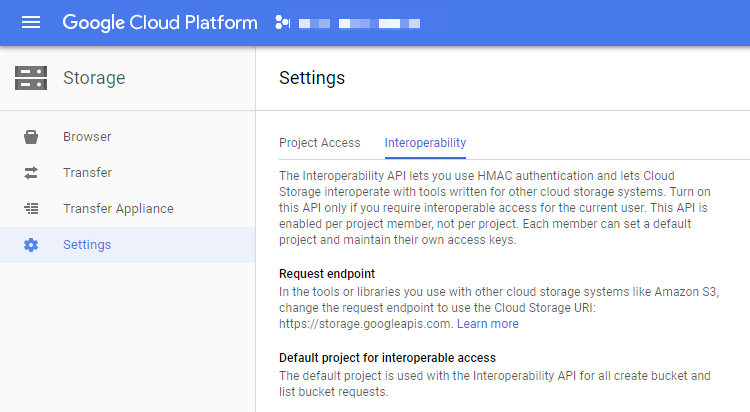Screen dimensions: 750x412
Task: Click the Browser bucket icon
Action: tap(31, 137)
